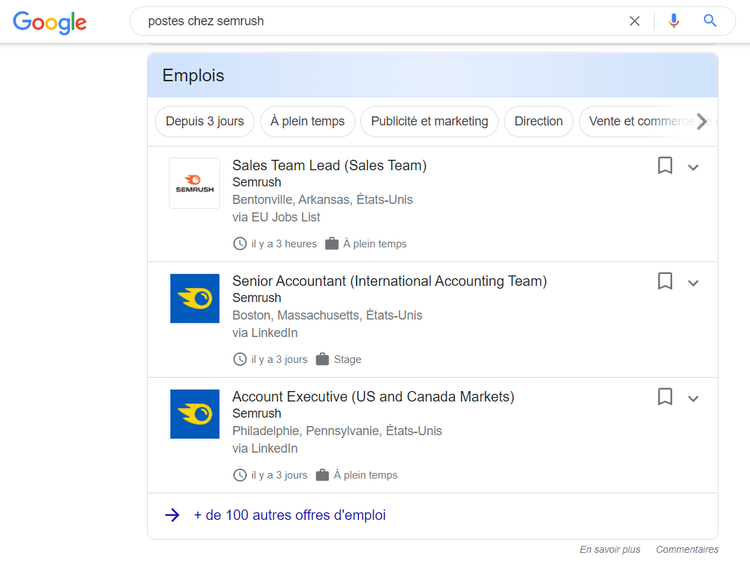750x569 pixels.
Task: Click 'via EU Jobs List' source text
Action: click(276, 218)
